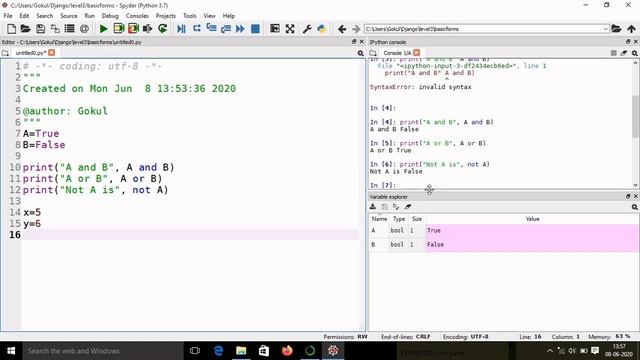Screen dimensions: 640x360
Task: Close the untitled0.py tab
Action: [x=51, y=53]
